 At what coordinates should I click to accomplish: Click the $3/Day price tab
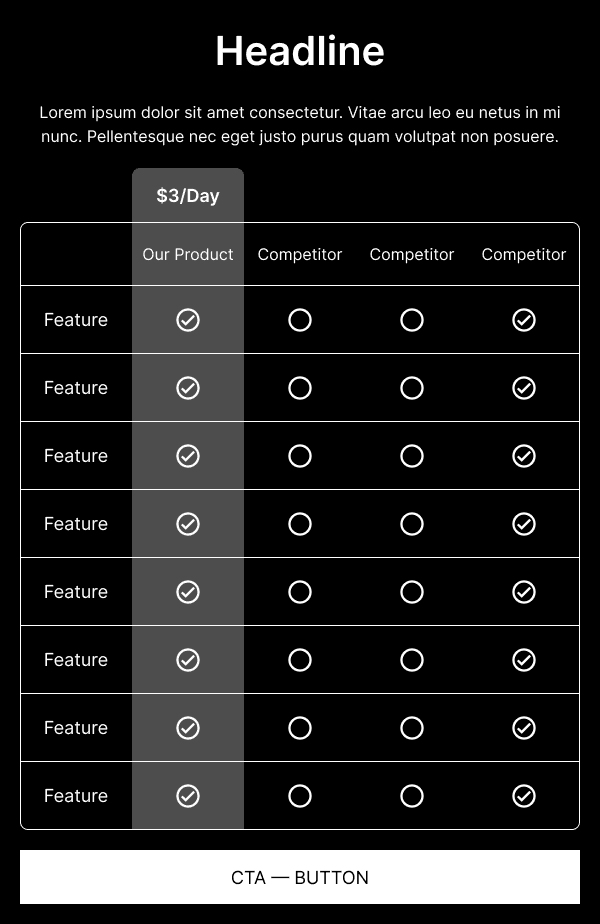coord(188,195)
